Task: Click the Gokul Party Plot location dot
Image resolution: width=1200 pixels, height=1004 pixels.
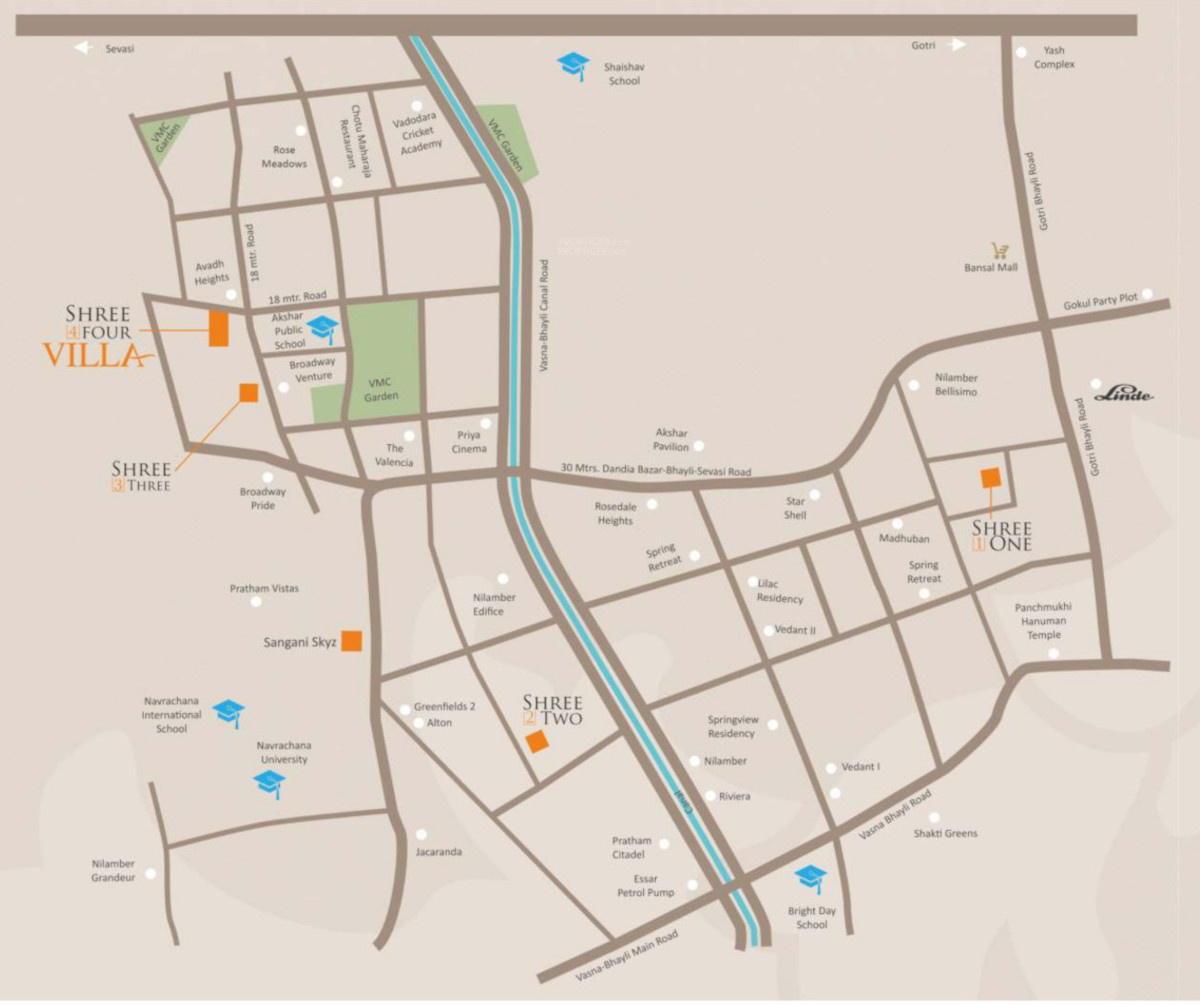Action: [x=1147, y=294]
